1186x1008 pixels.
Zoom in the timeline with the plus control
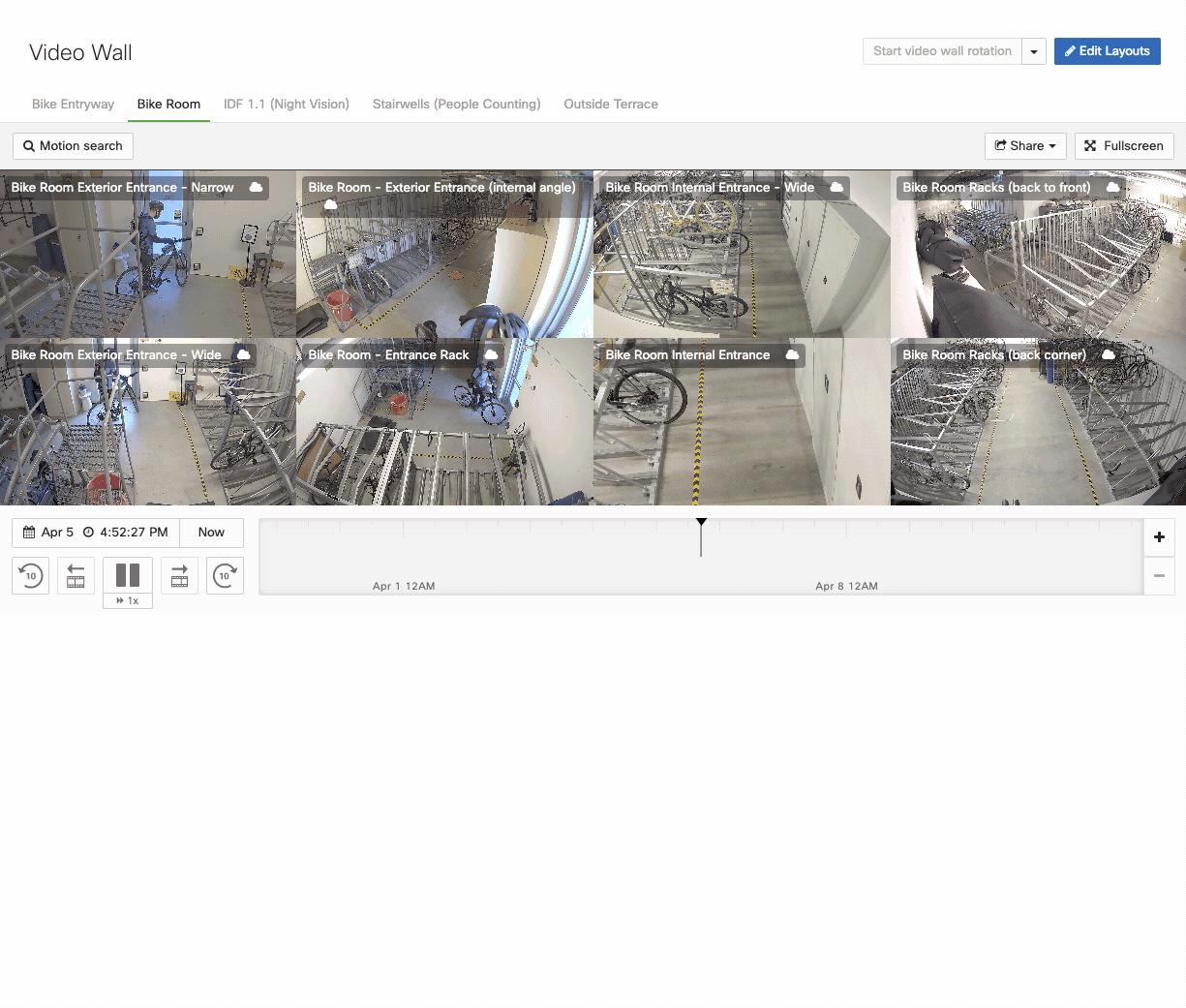click(1159, 536)
